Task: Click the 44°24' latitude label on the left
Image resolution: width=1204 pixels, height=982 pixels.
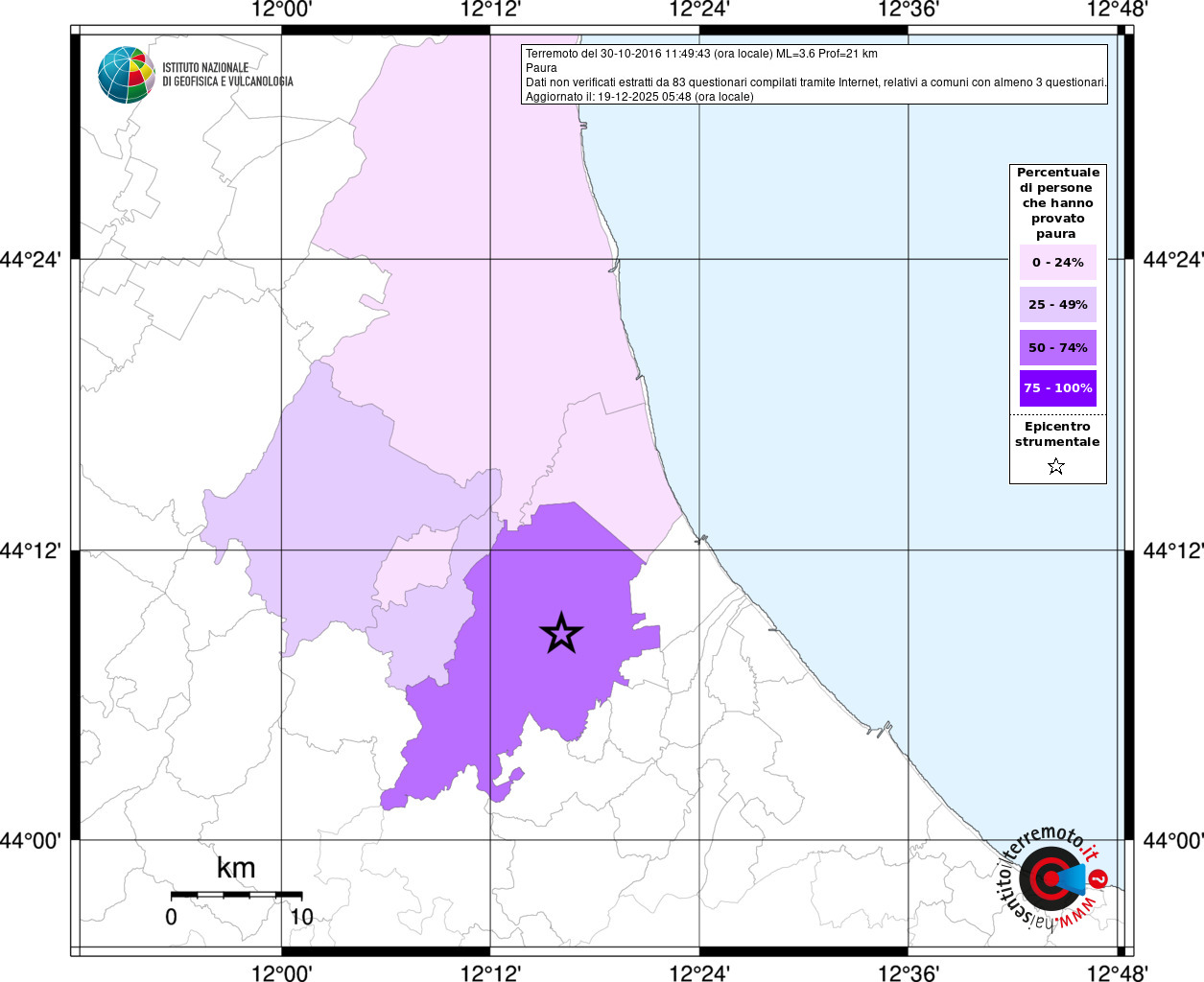Action: pos(36,260)
